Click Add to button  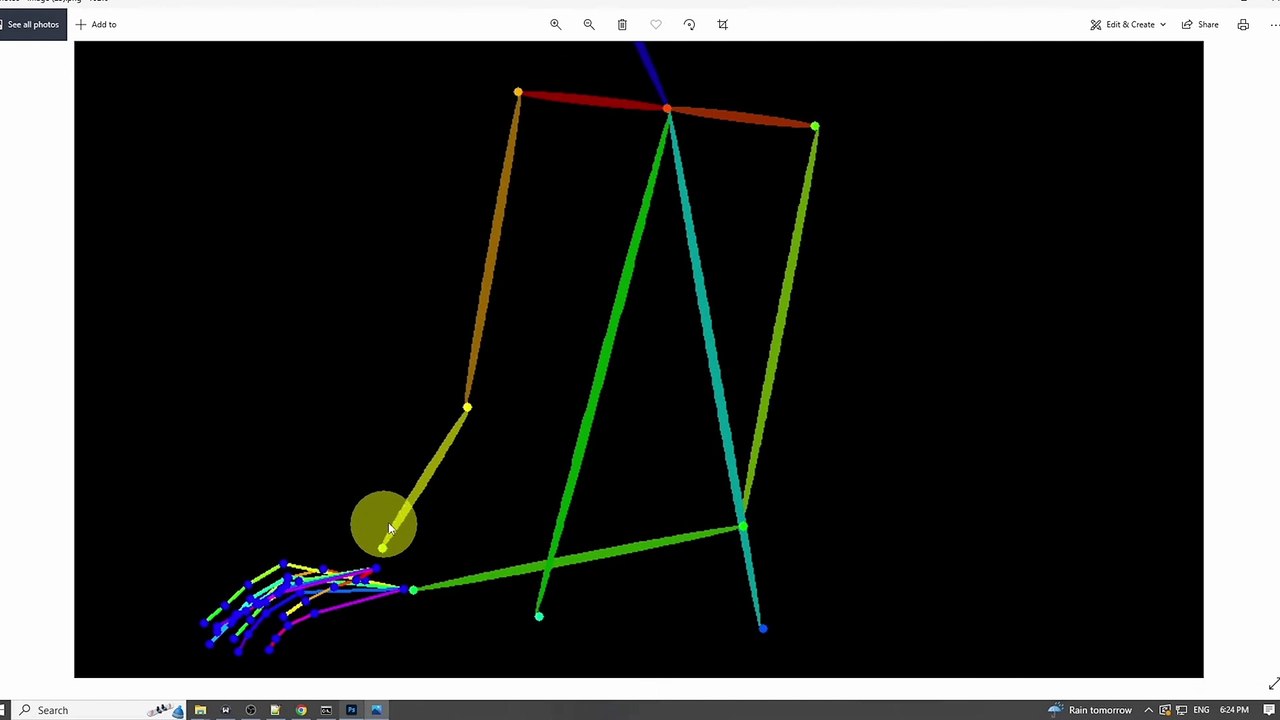click(96, 24)
